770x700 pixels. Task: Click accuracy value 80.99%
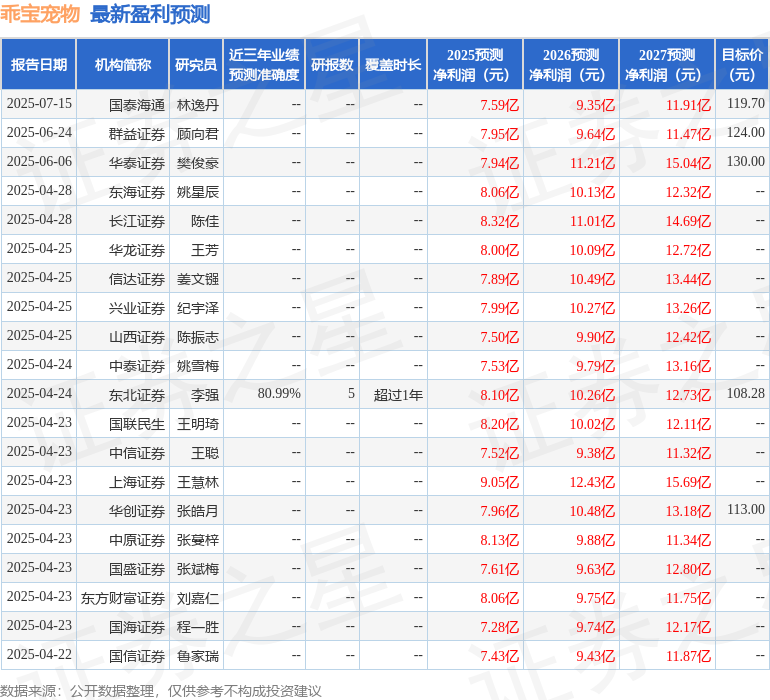pyautogui.click(x=279, y=393)
